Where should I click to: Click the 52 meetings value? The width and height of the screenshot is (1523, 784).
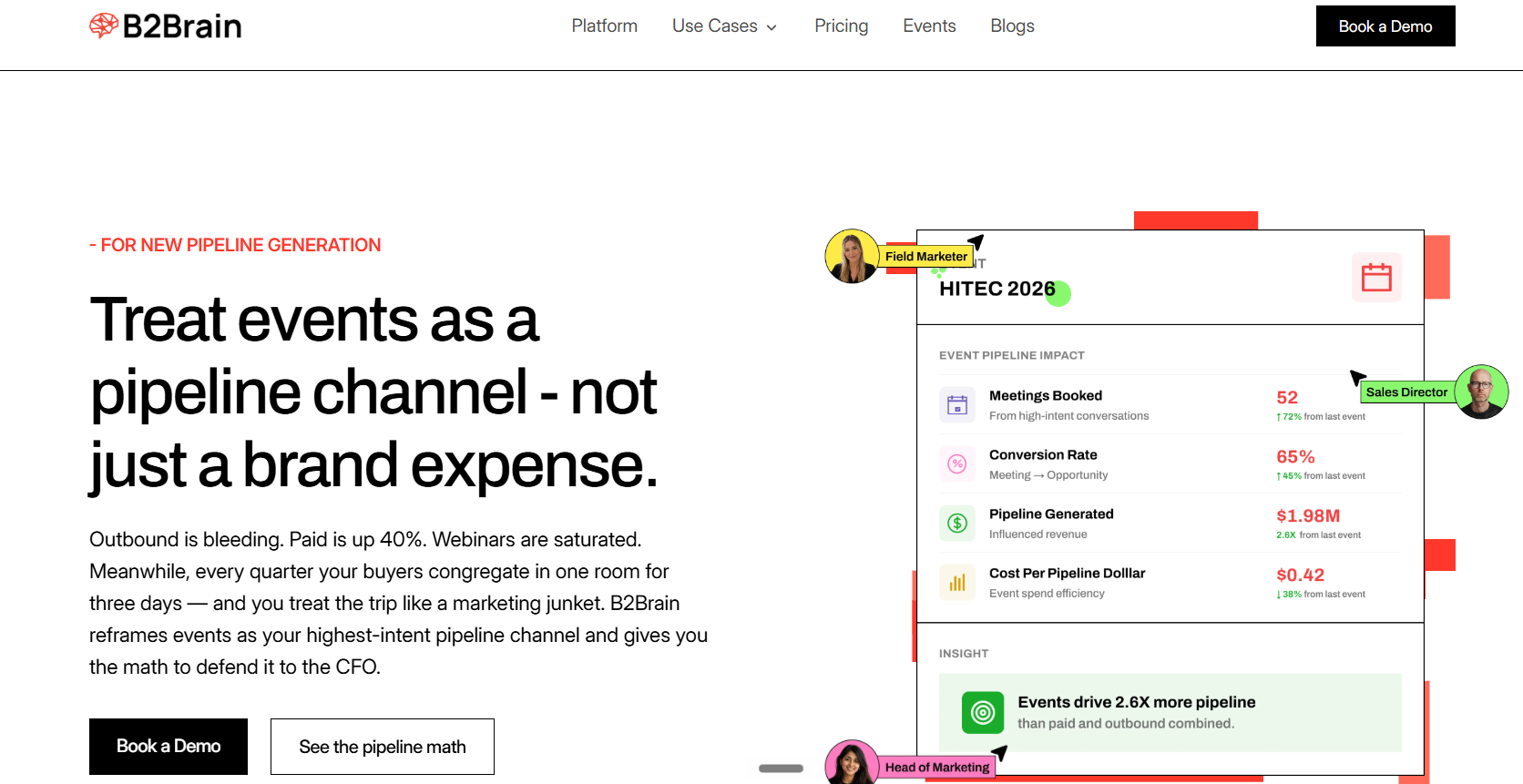click(x=1287, y=397)
